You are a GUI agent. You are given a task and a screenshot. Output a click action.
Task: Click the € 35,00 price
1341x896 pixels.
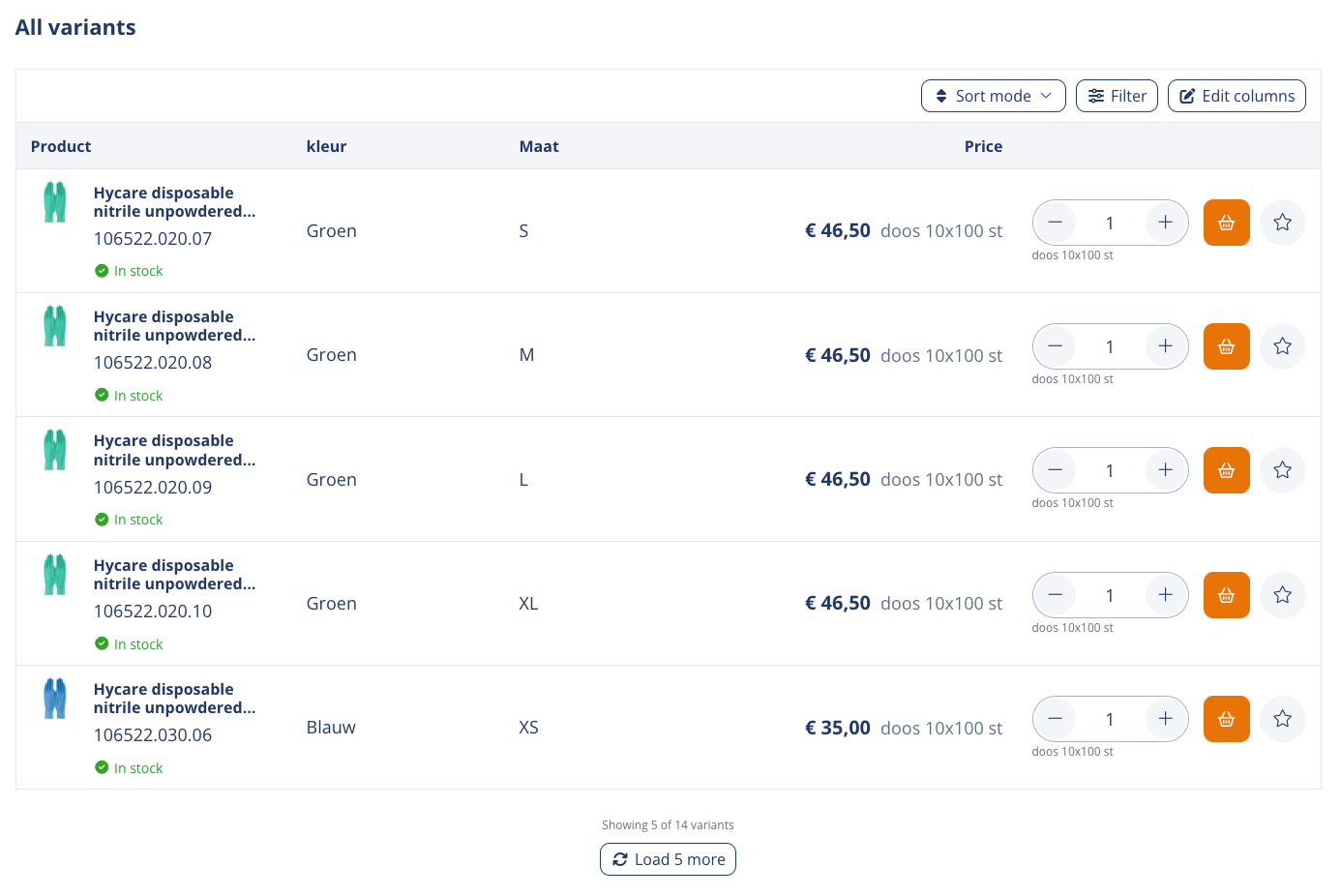click(x=838, y=728)
